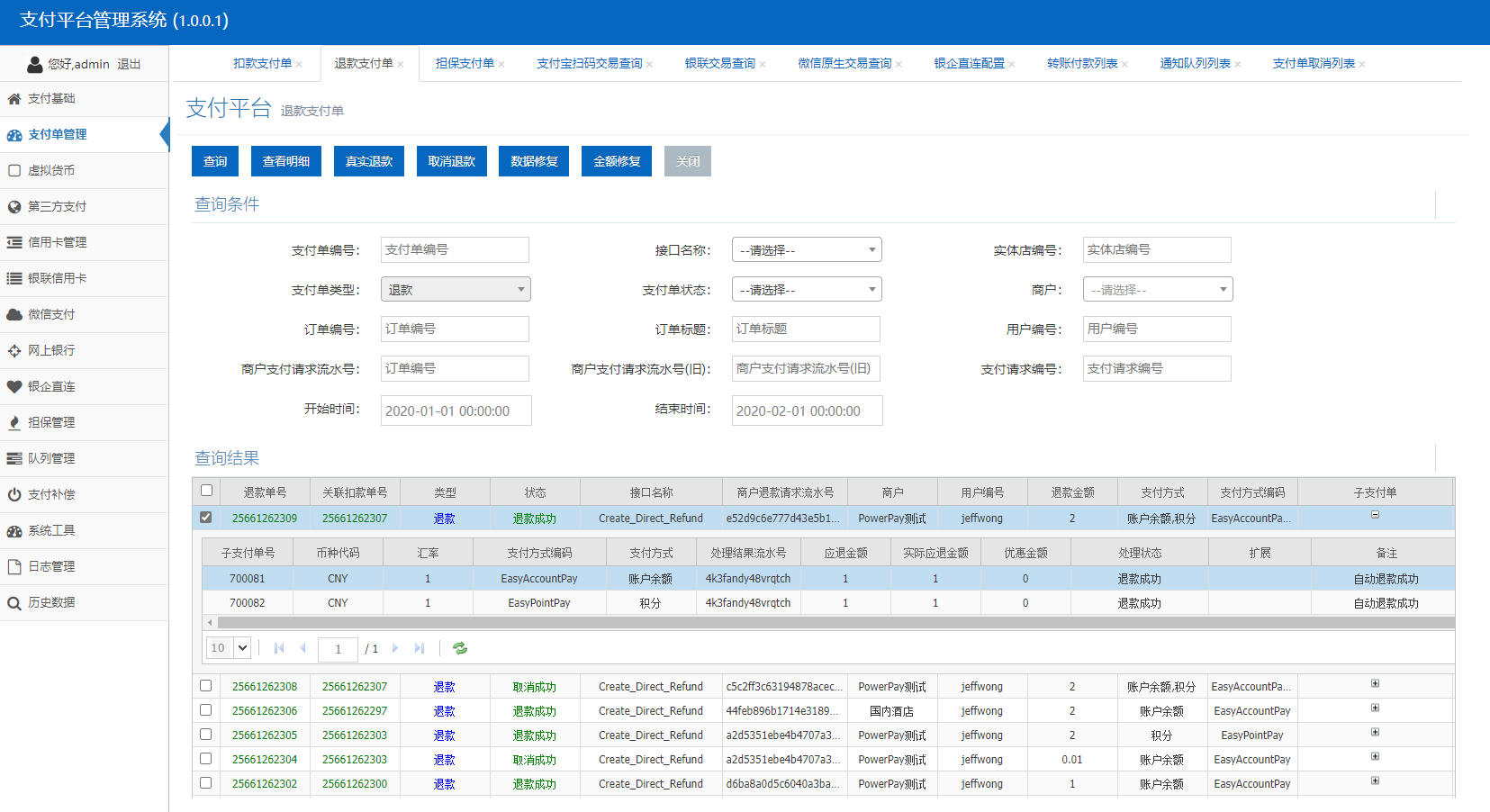Screen dimensions: 1490x812
Task: Click the file icon beside 日志管理
Action: click(x=14, y=567)
